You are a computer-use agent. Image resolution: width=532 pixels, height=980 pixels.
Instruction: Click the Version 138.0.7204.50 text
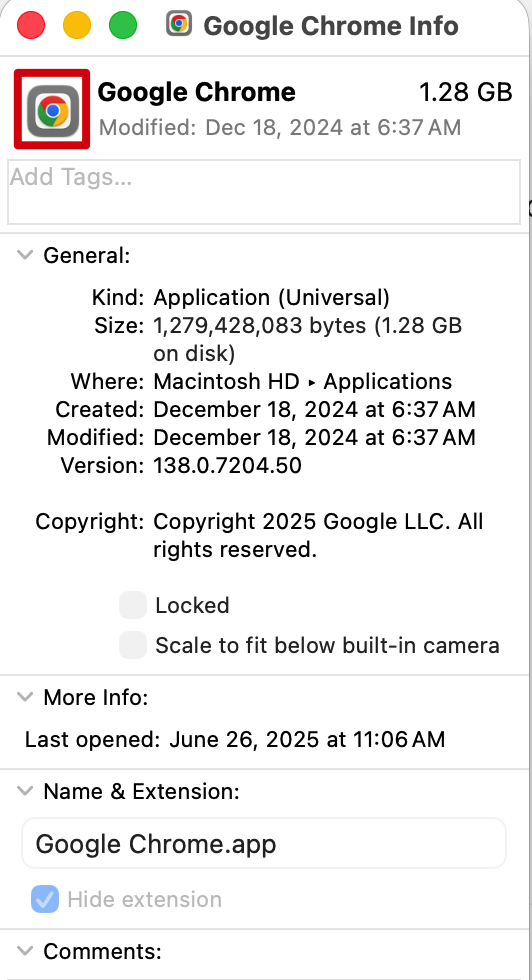coord(228,465)
